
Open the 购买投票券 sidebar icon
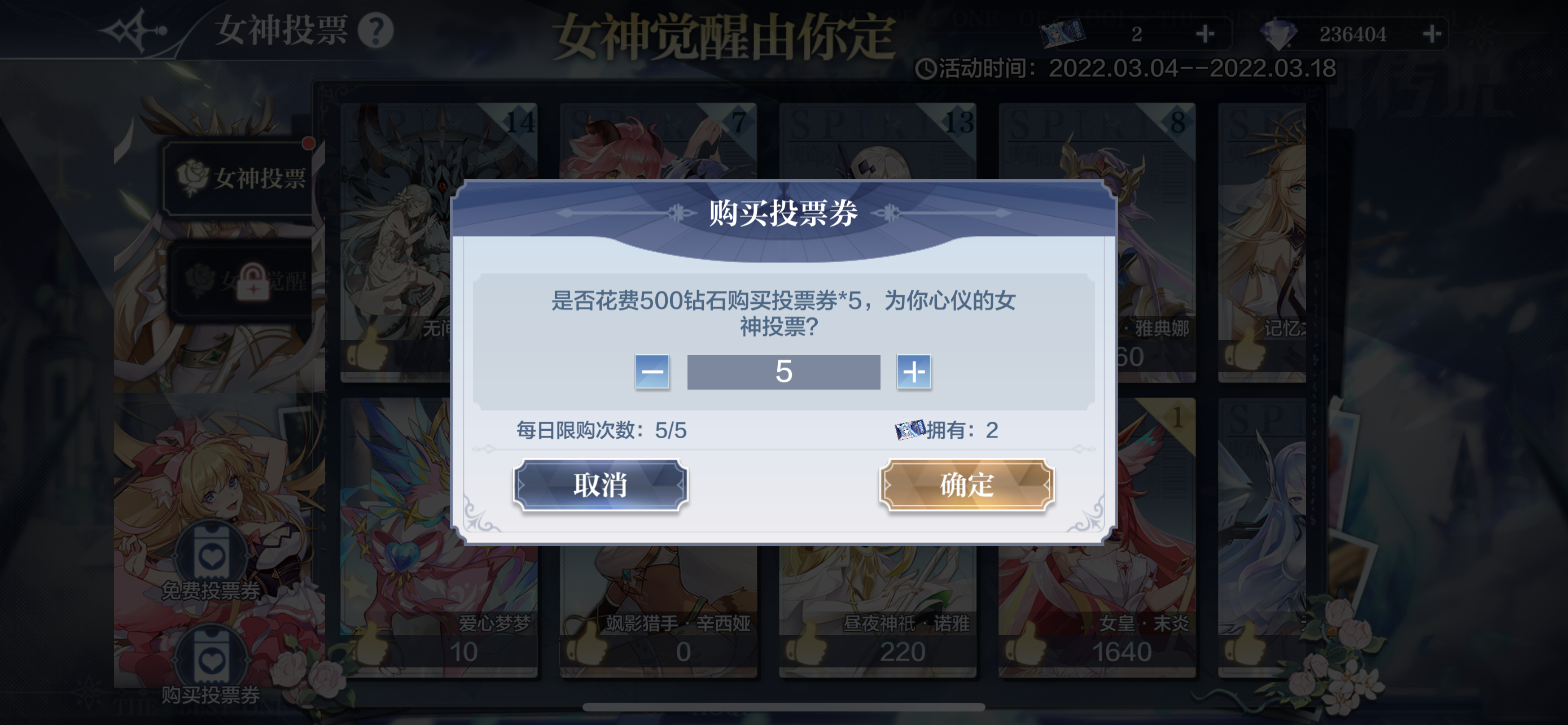tap(211, 667)
